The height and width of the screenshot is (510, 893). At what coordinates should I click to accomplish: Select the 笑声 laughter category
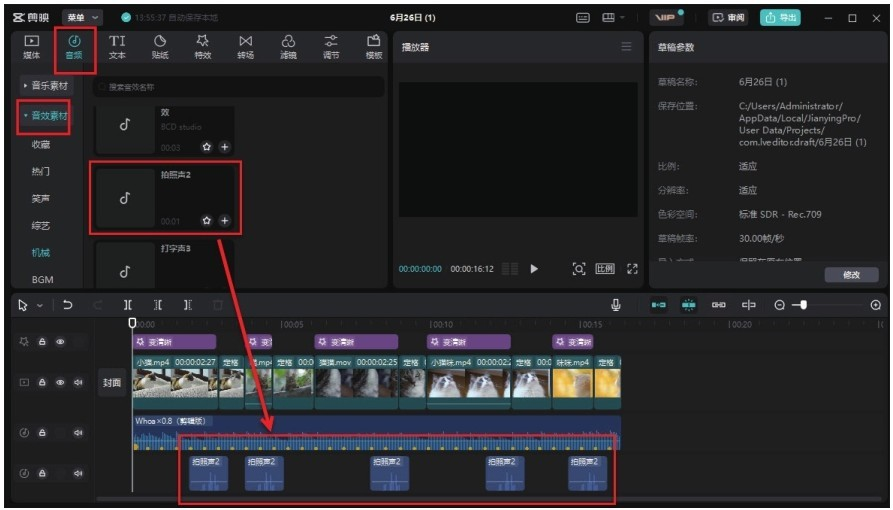coord(40,199)
